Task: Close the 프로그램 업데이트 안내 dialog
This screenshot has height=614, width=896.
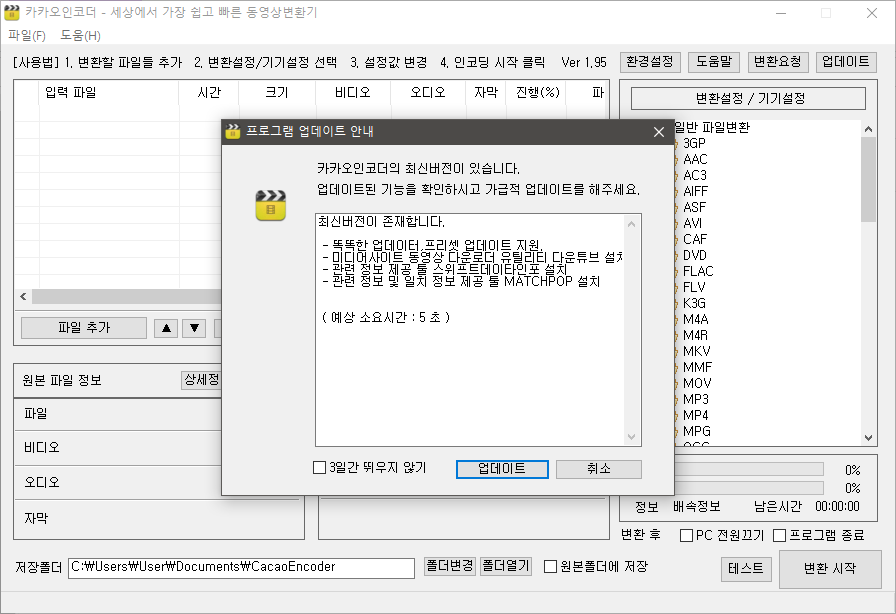Action: point(658,132)
